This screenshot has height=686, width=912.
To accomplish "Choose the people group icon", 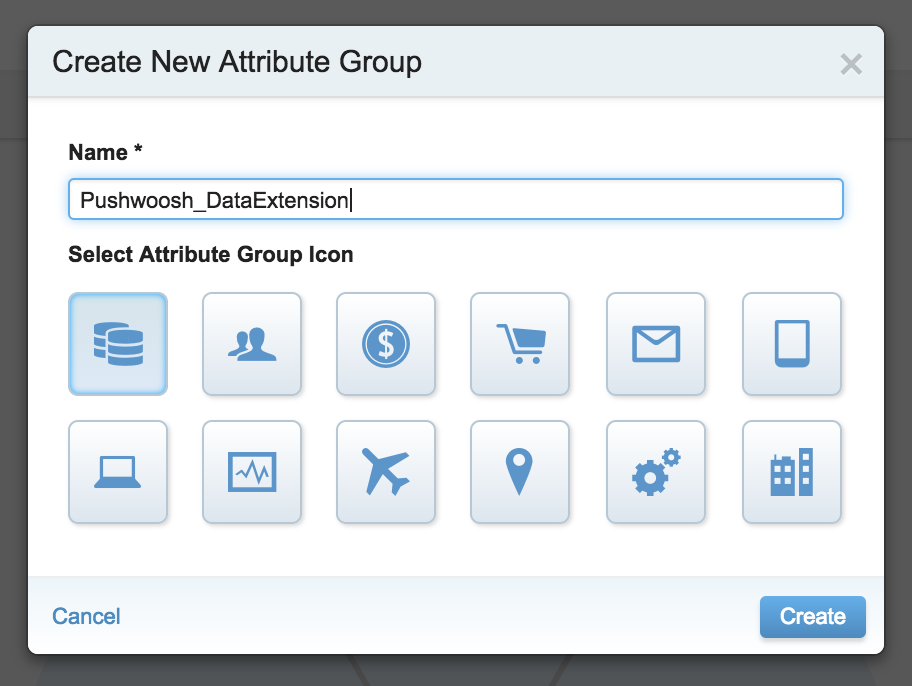I will (252, 344).
